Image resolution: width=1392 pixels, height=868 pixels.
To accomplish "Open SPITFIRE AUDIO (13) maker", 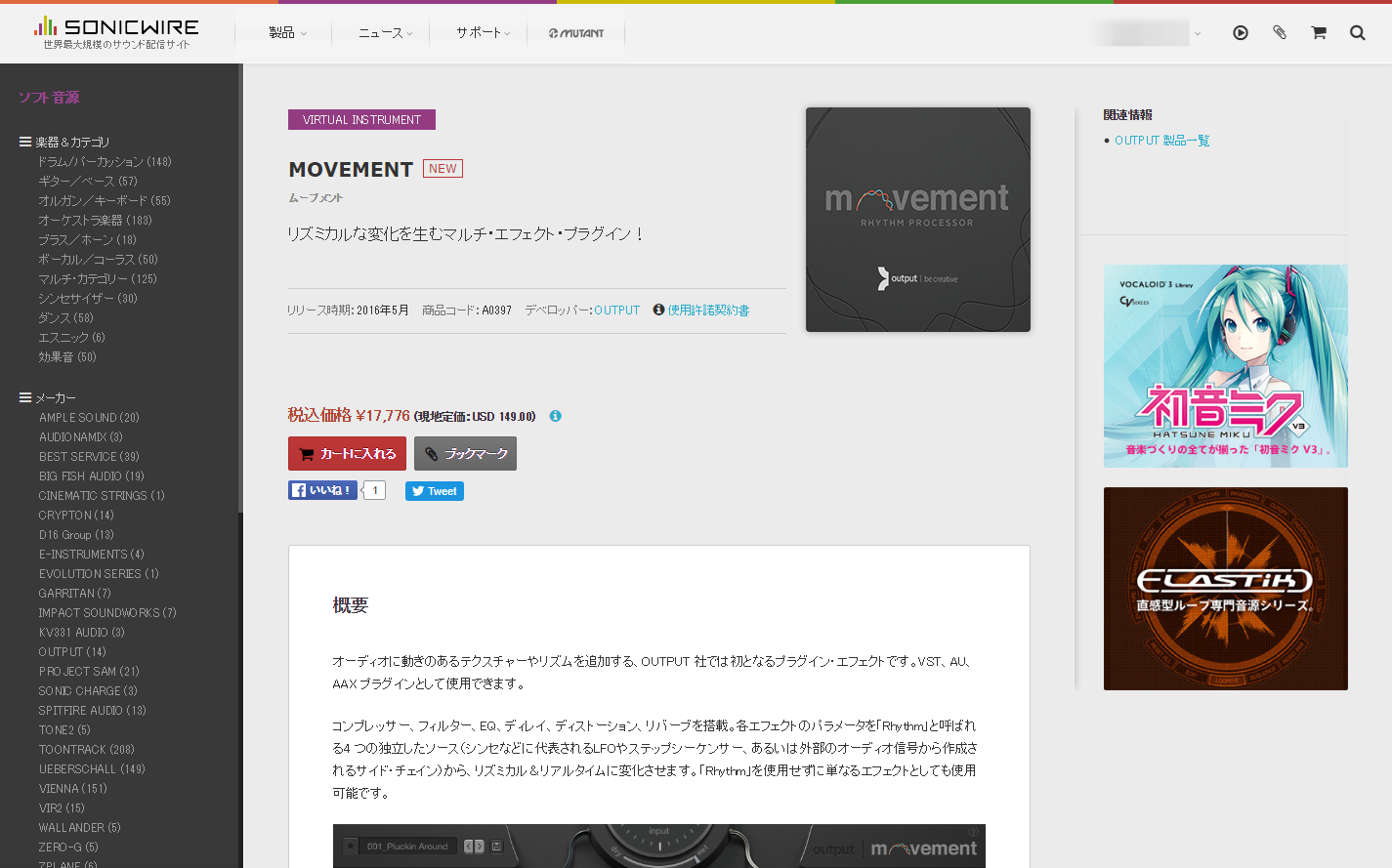I will (93, 711).
